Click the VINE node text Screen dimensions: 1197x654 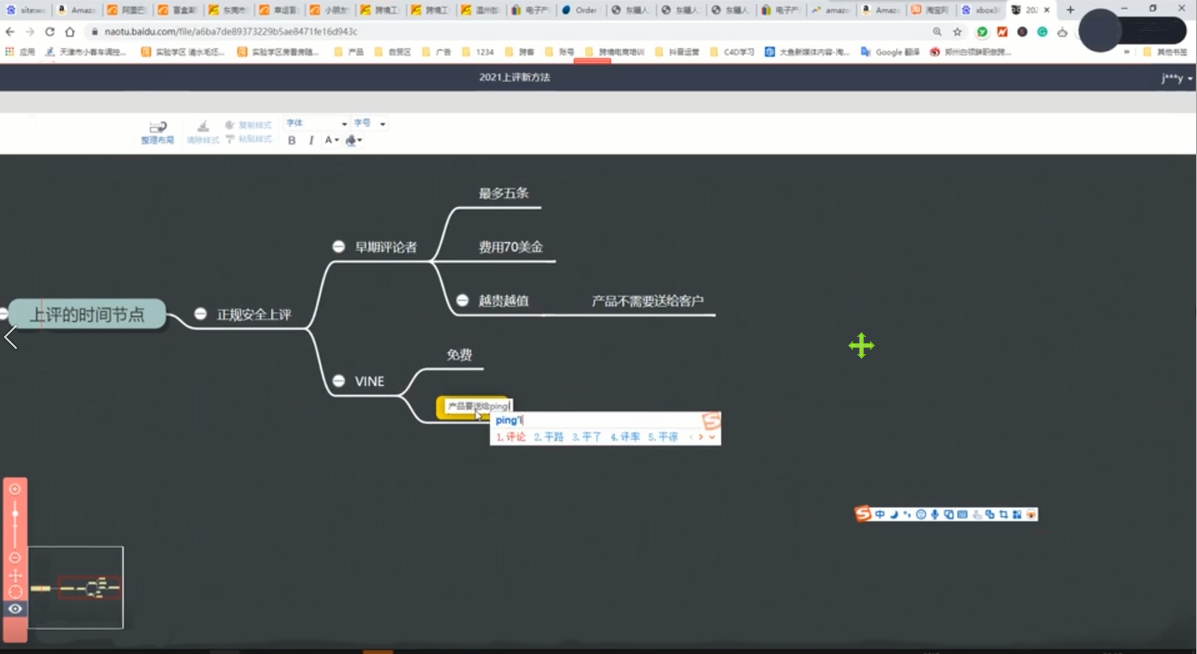(369, 381)
